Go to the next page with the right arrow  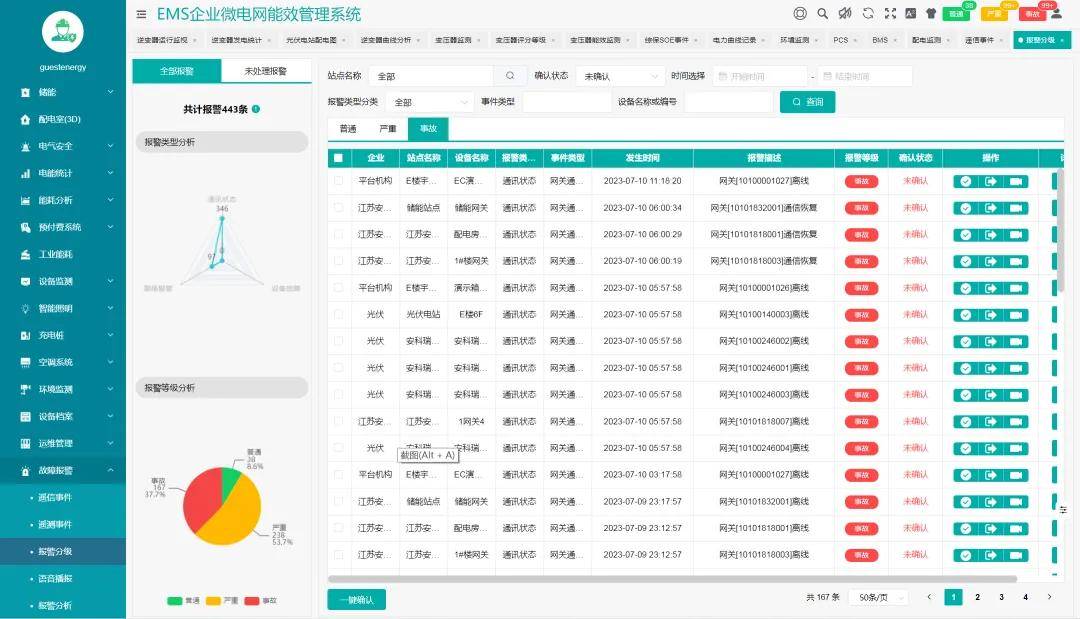[x=1049, y=597]
